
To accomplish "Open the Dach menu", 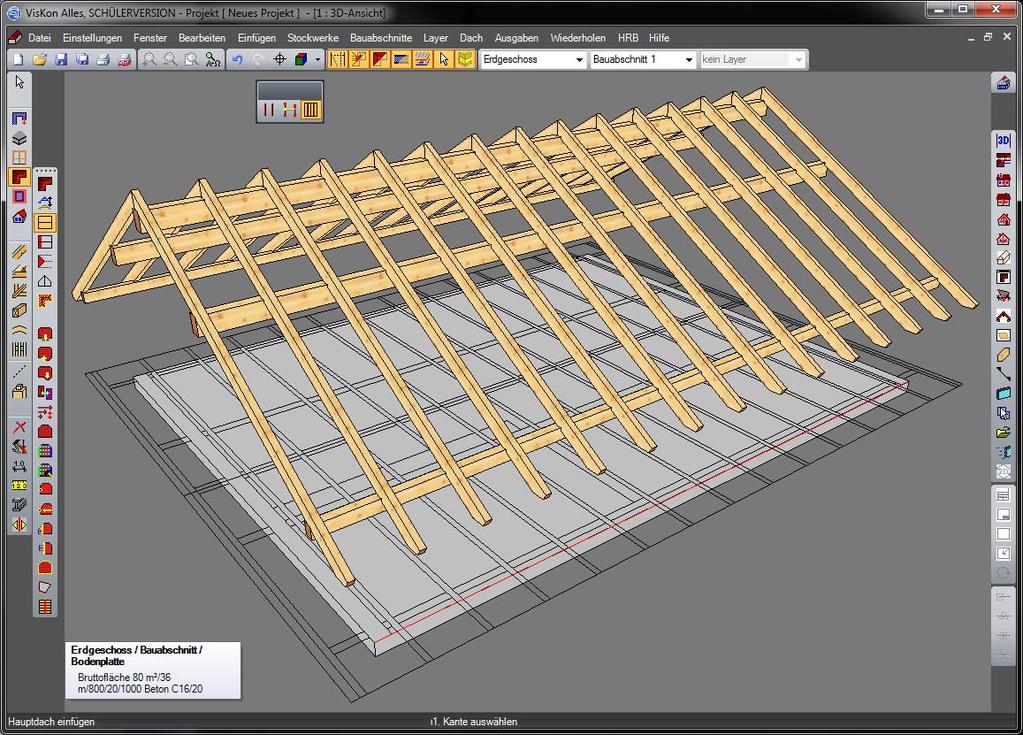I will [x=471, y=38].
